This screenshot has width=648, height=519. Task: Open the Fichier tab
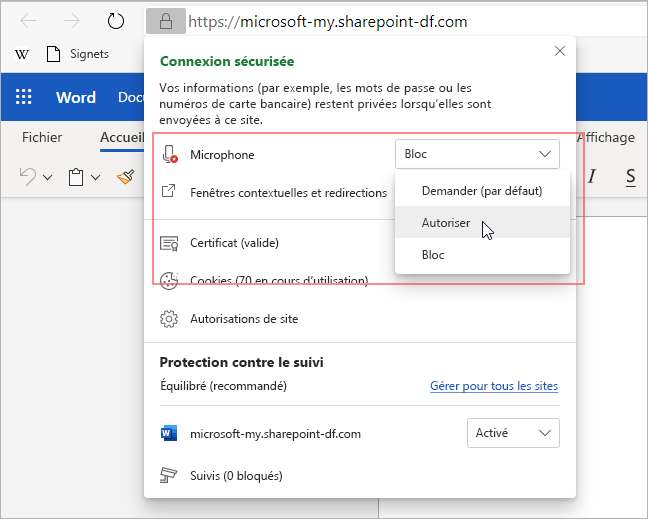(x=42, y=137)
